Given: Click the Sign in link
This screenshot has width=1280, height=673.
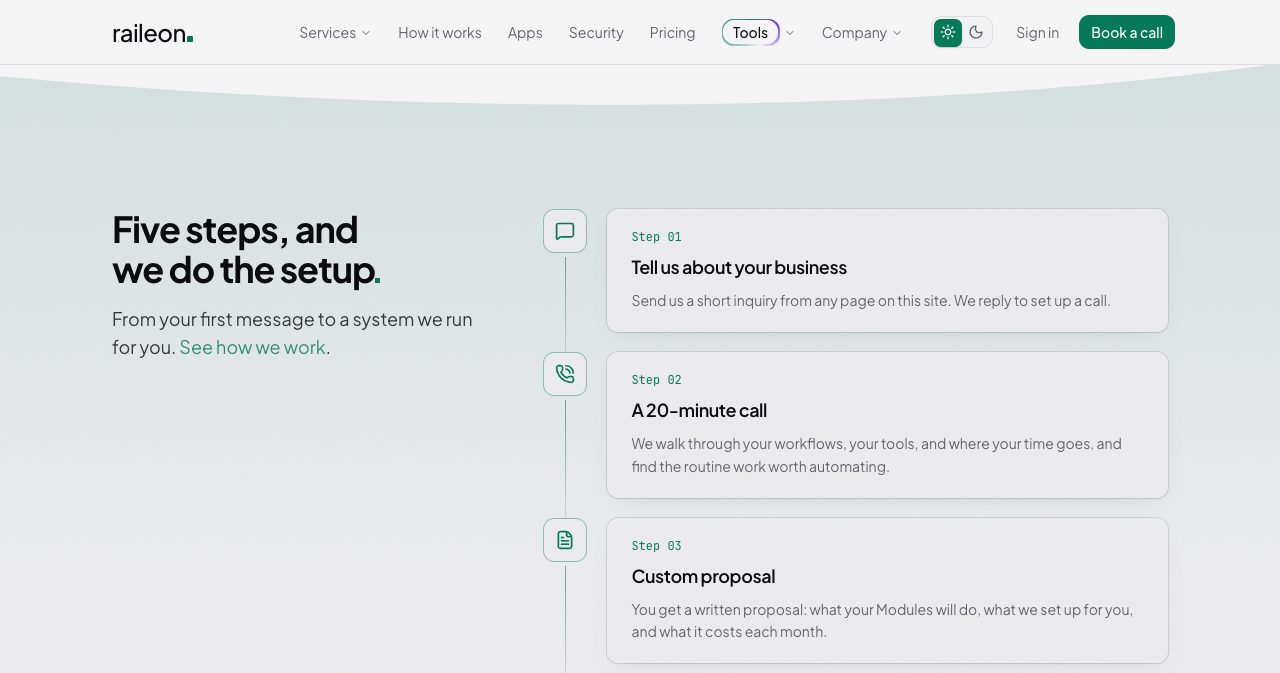Looking at the screenshot, I should point(1037,32).
